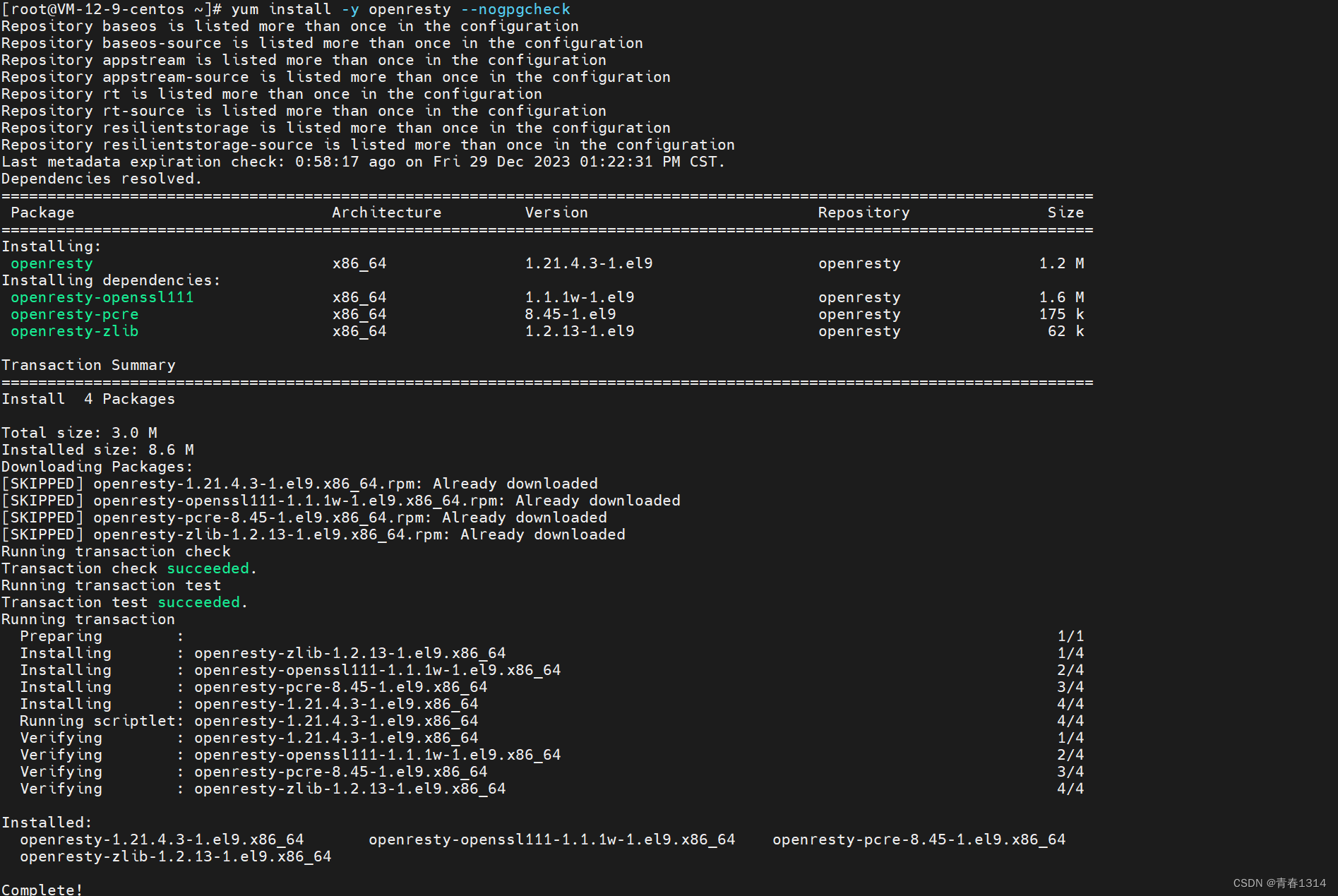This screenshot has height=896, width=1338.
Task: Click the green openresty-pcre package name
Action: (75, 314)
